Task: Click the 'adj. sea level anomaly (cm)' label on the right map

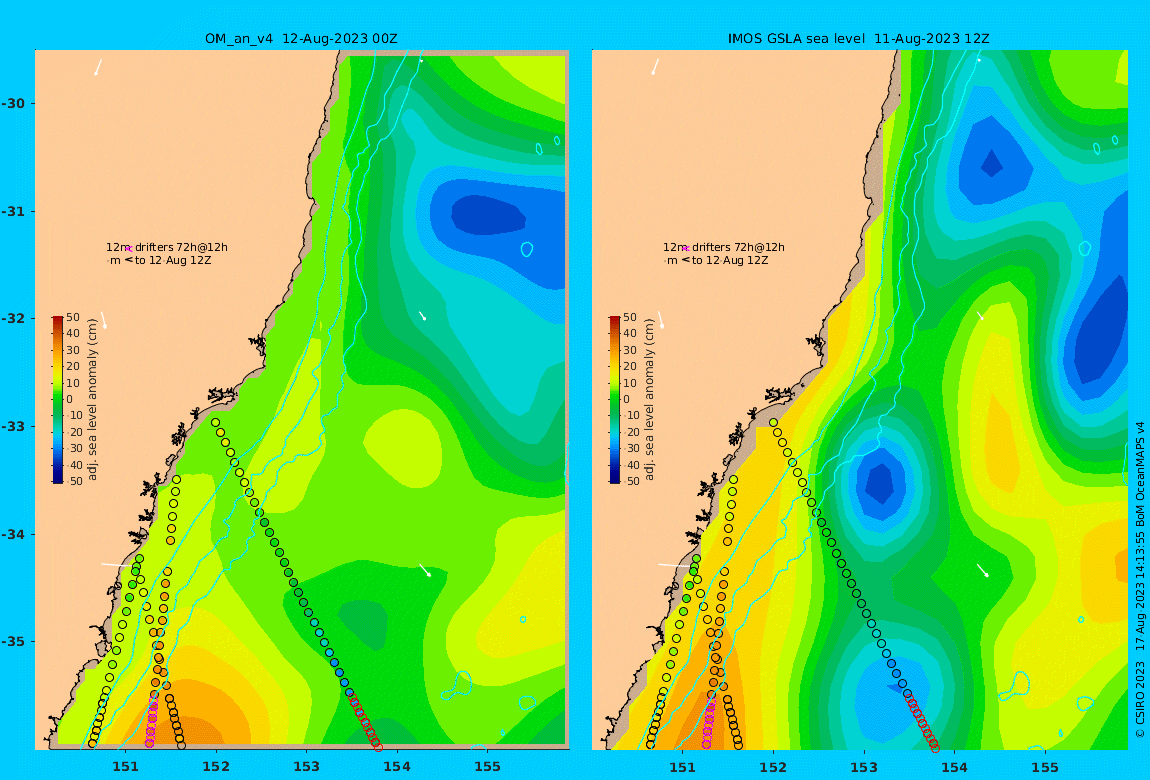Action: tap(650, 399)
